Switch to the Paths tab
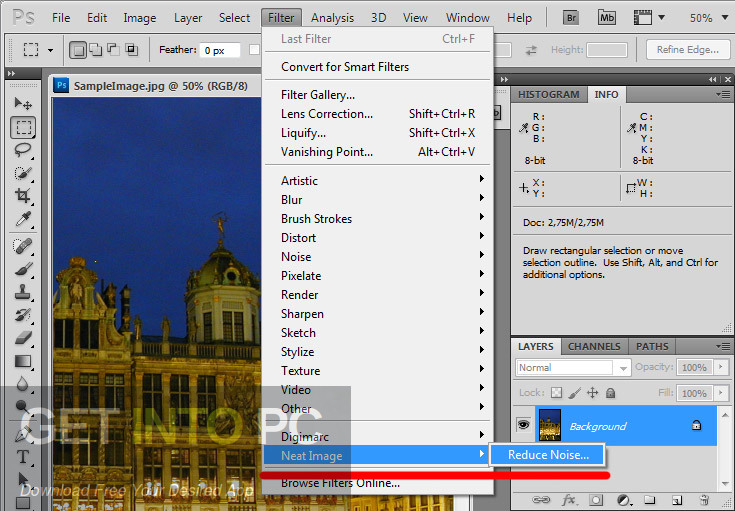735x511 pixels. pos(652,346)
